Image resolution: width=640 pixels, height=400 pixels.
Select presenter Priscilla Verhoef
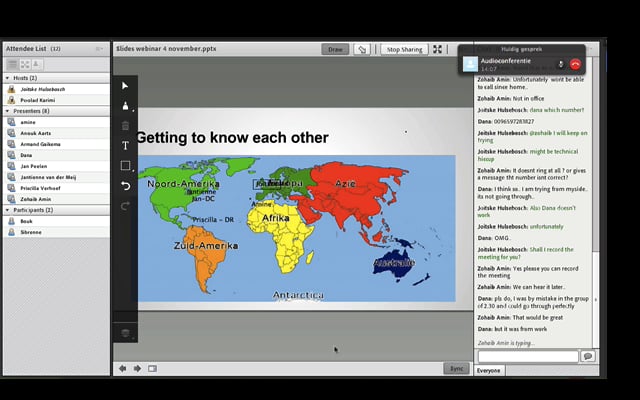pyautogui.click(x=56, y=188)
